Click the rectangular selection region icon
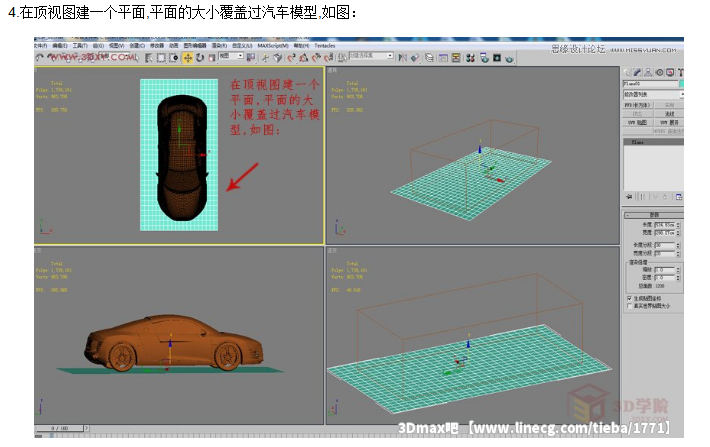 coord(161,58)
